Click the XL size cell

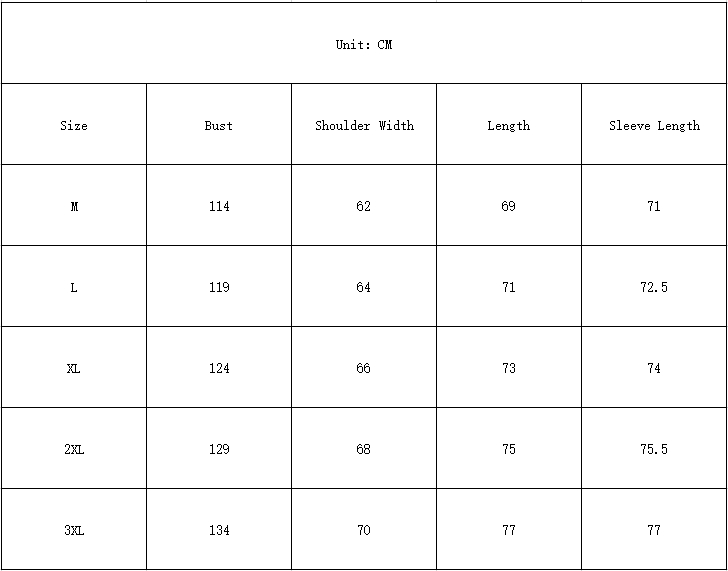[74, 369]
